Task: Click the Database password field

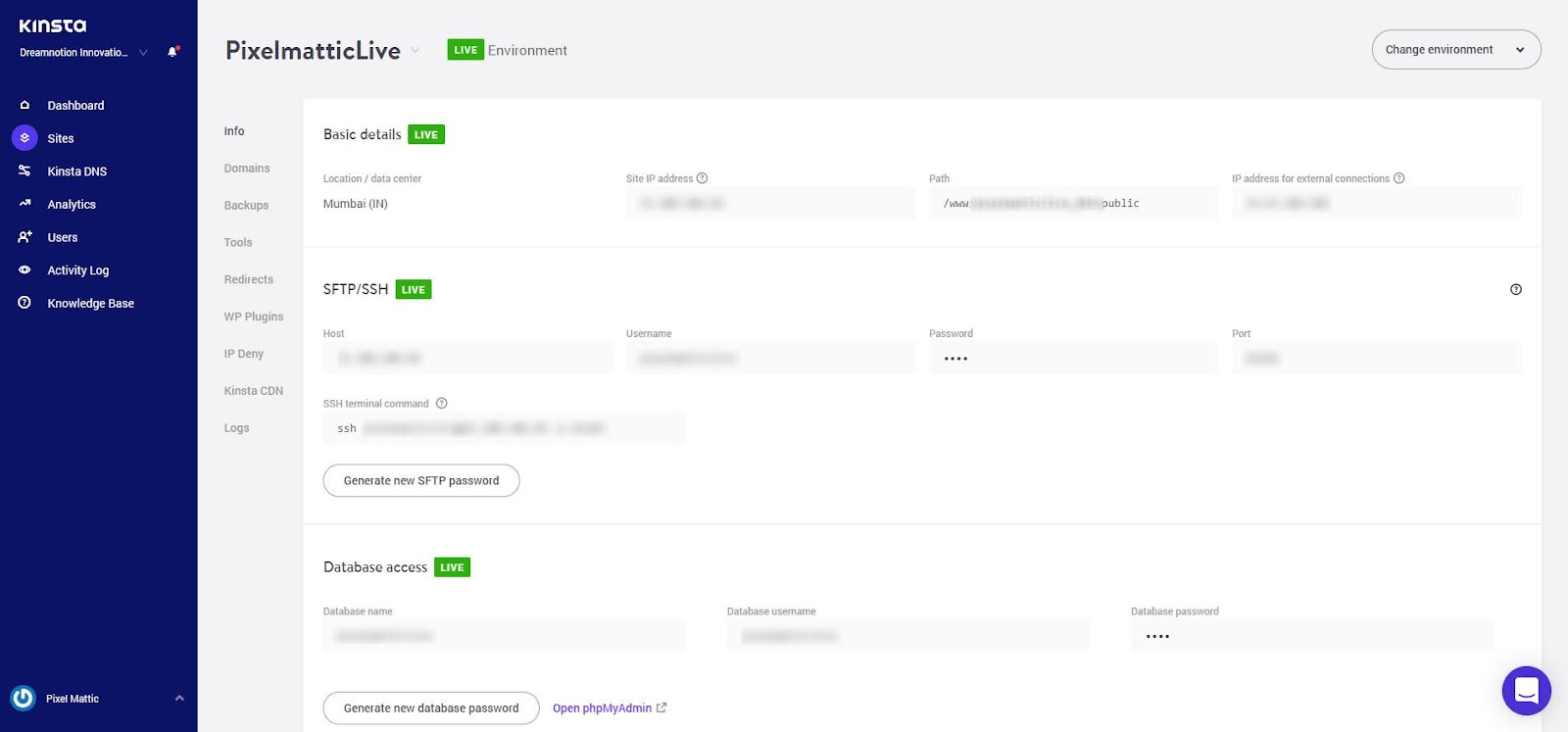Action: pos(1311,636)
